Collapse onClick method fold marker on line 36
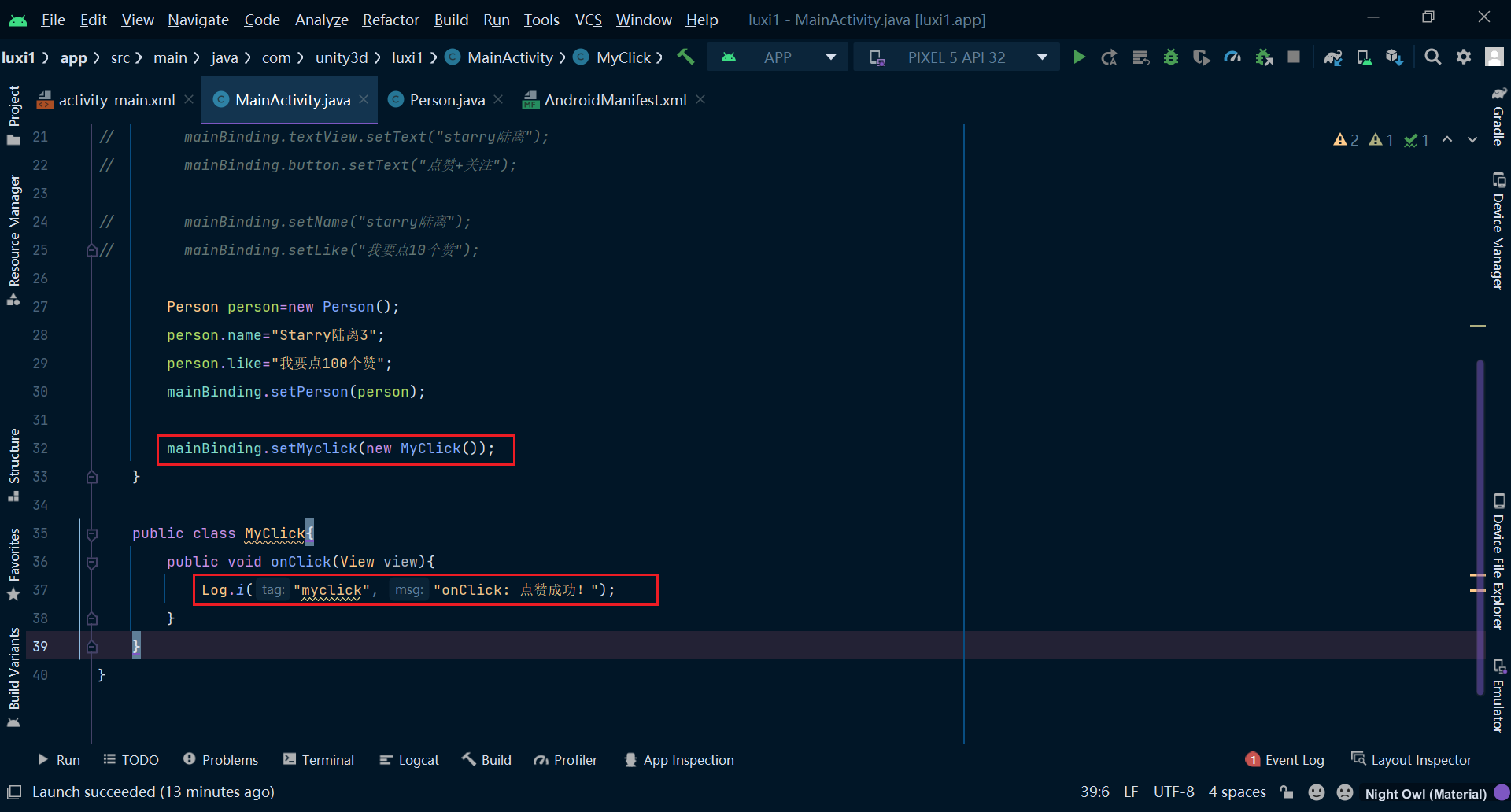This screenshot has height=812, width=1511. (92, 562)
